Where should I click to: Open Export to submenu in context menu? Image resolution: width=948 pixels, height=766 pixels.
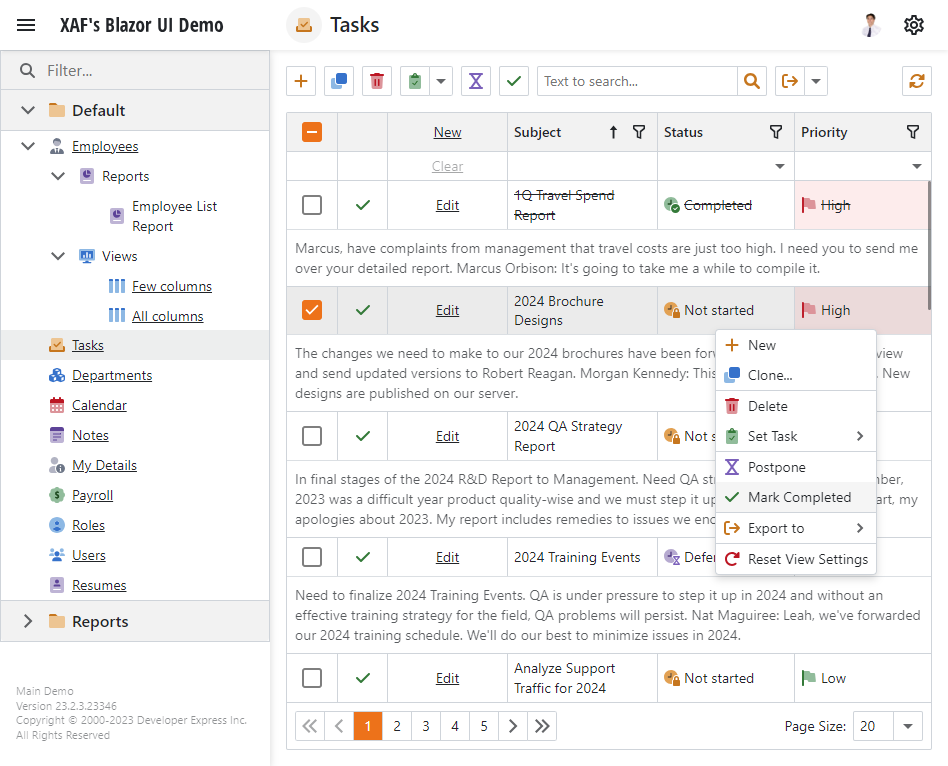point(796,528)
